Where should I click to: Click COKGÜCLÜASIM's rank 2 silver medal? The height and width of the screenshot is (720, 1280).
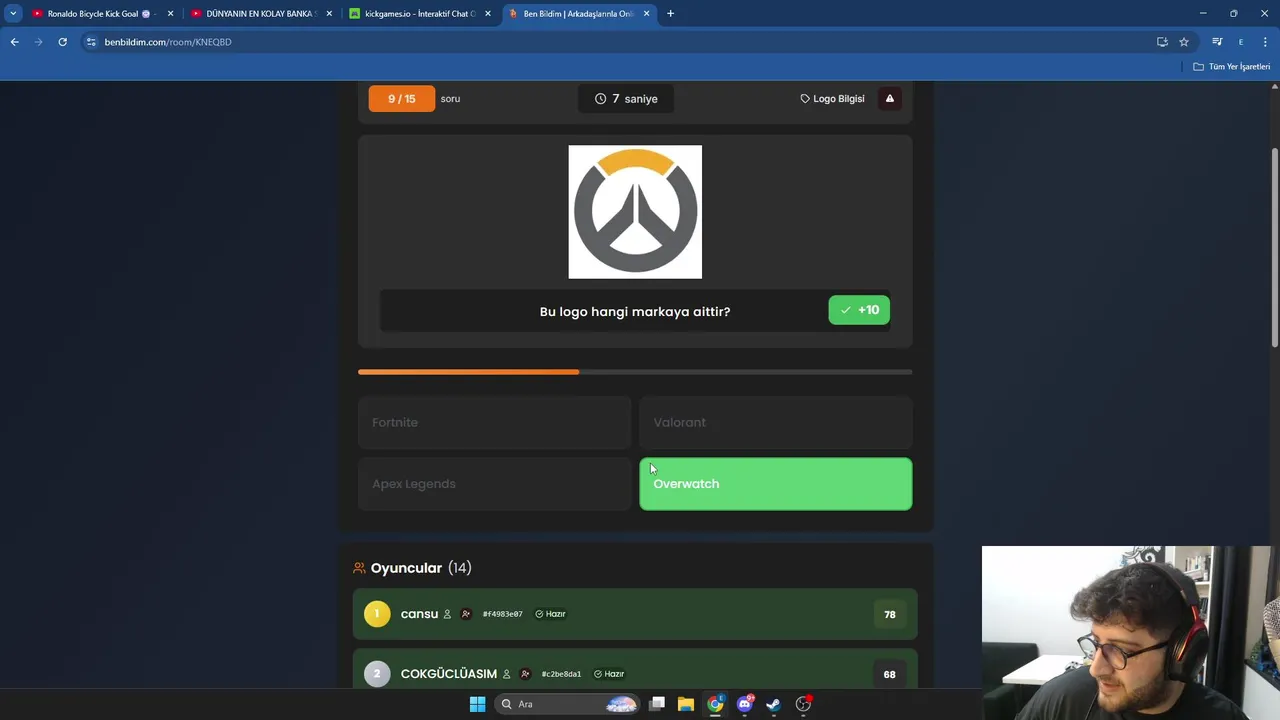click(x=377, y=674)
